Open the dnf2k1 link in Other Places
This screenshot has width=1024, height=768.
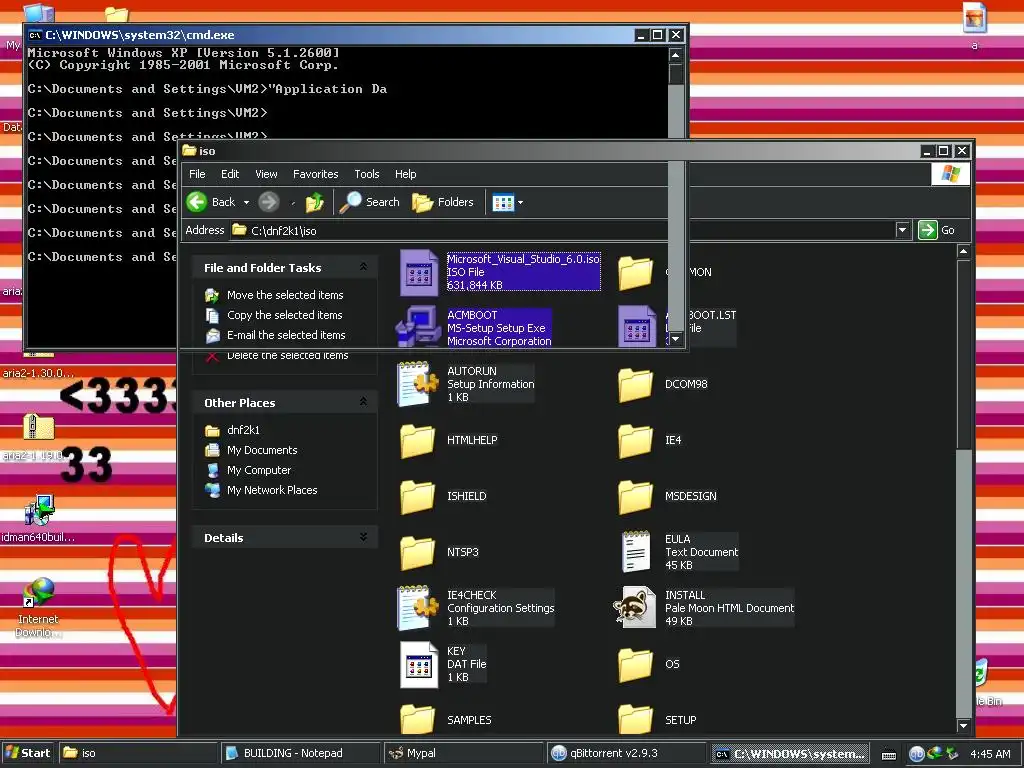click(243, 430)
